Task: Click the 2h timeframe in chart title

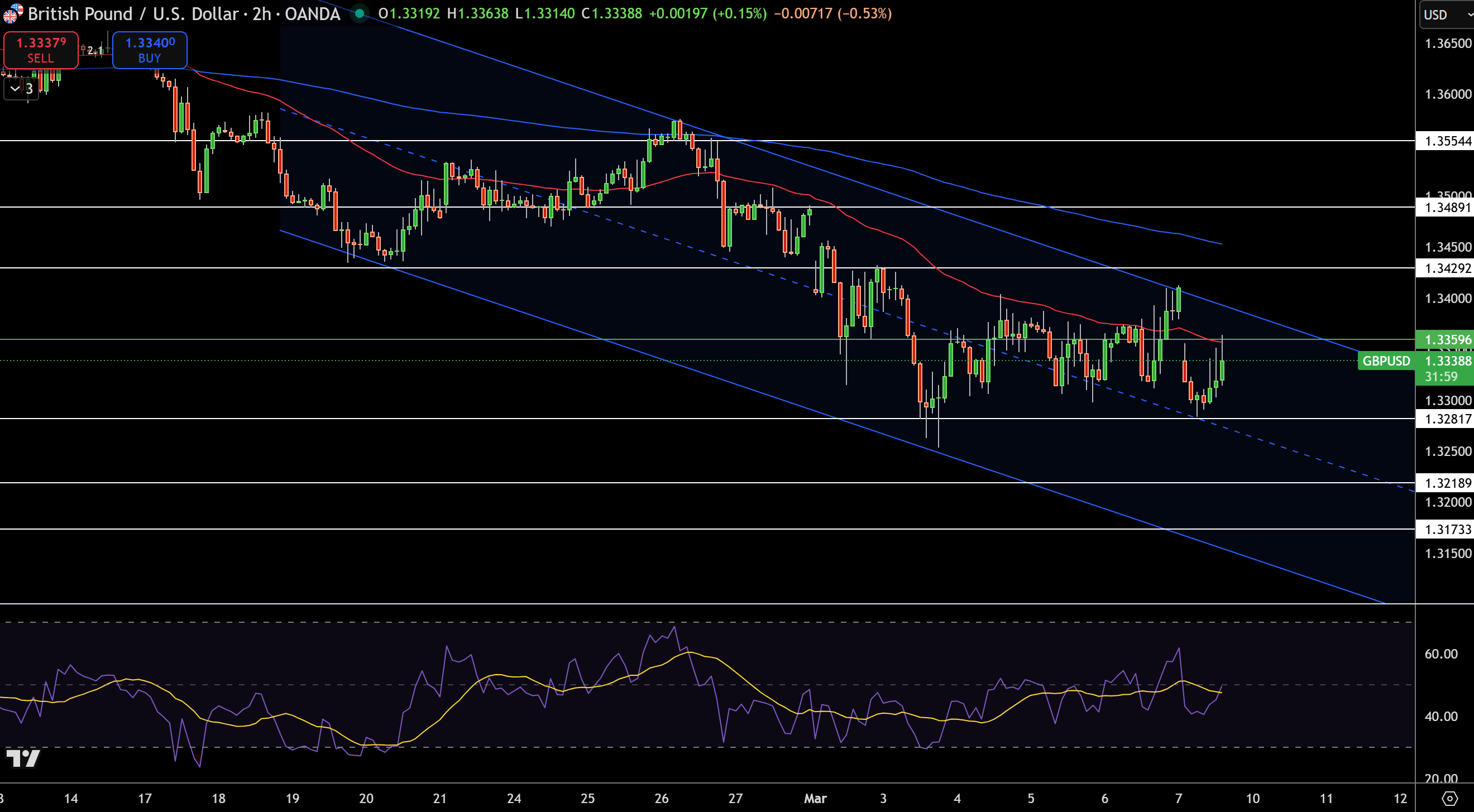Action: pyautogui.click(x=261, y=14)
